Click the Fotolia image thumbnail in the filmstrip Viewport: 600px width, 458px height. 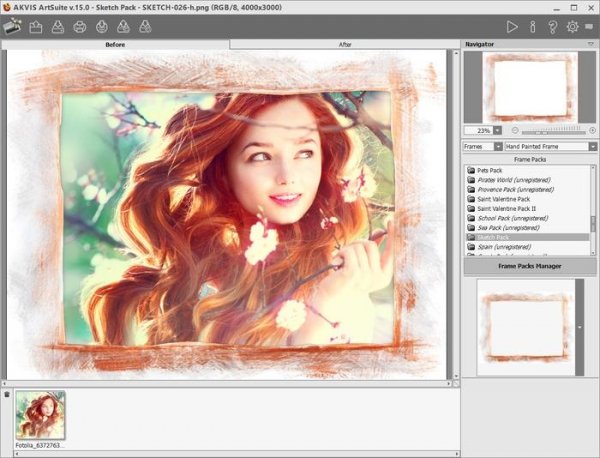(40, 415)
